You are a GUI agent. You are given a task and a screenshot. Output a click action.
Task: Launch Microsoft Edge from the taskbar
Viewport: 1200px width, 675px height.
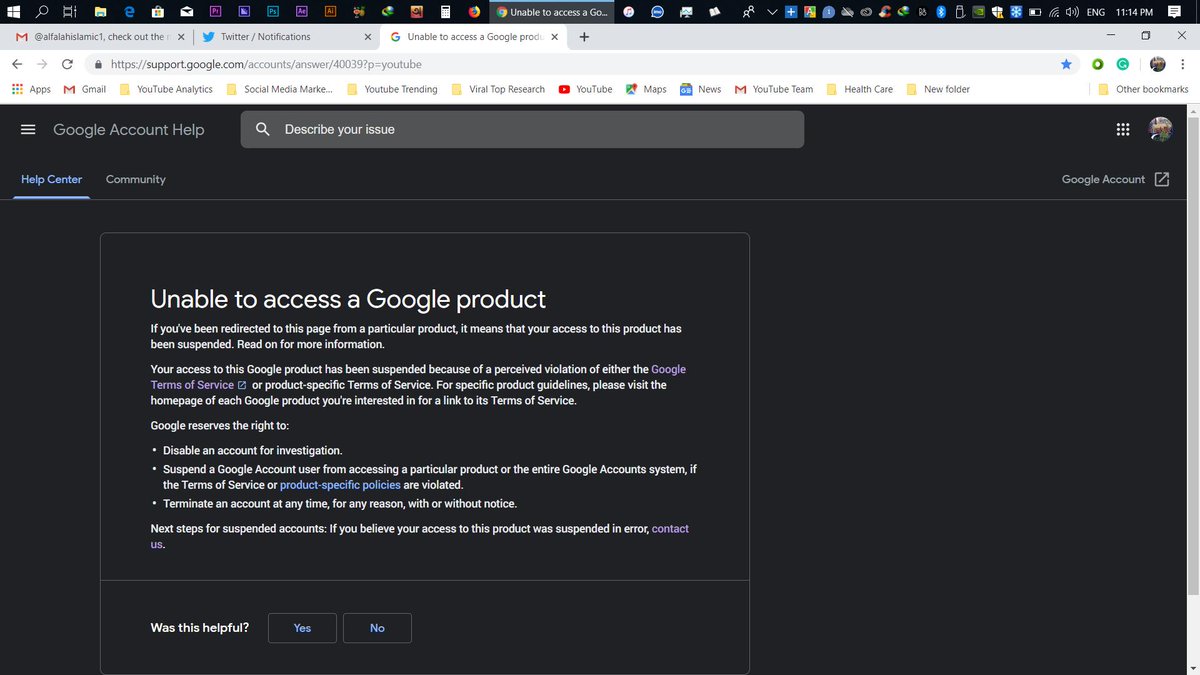click(x=129, y=12)
